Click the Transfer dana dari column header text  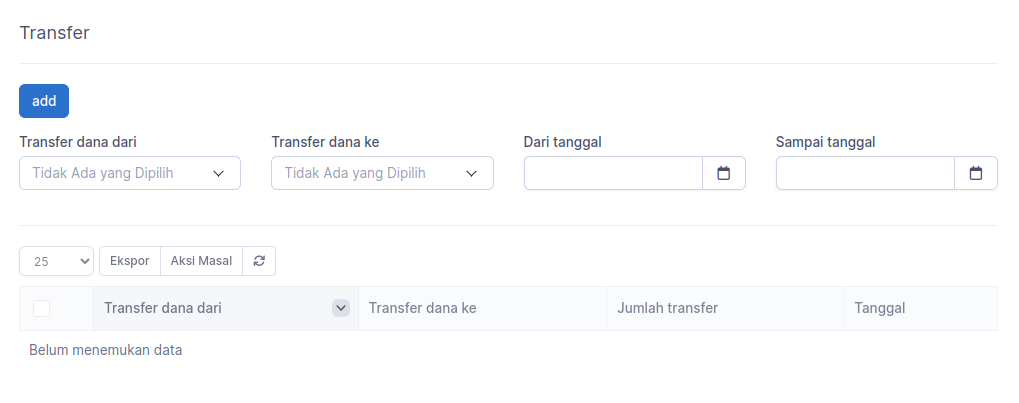(x=162, y=308)
